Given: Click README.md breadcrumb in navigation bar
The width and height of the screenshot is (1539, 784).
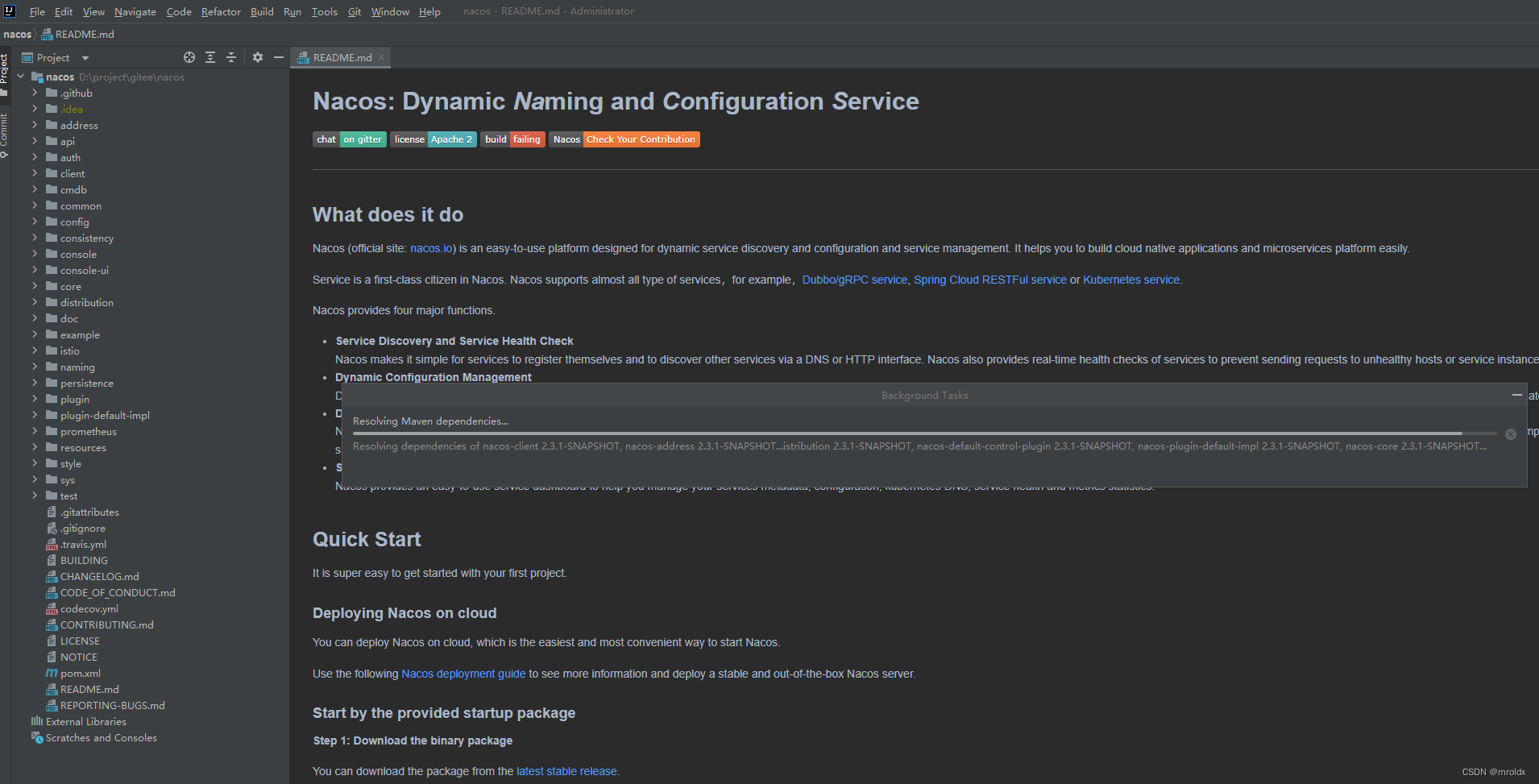Looking at the screenshot, I should click(x=77, y=34).
